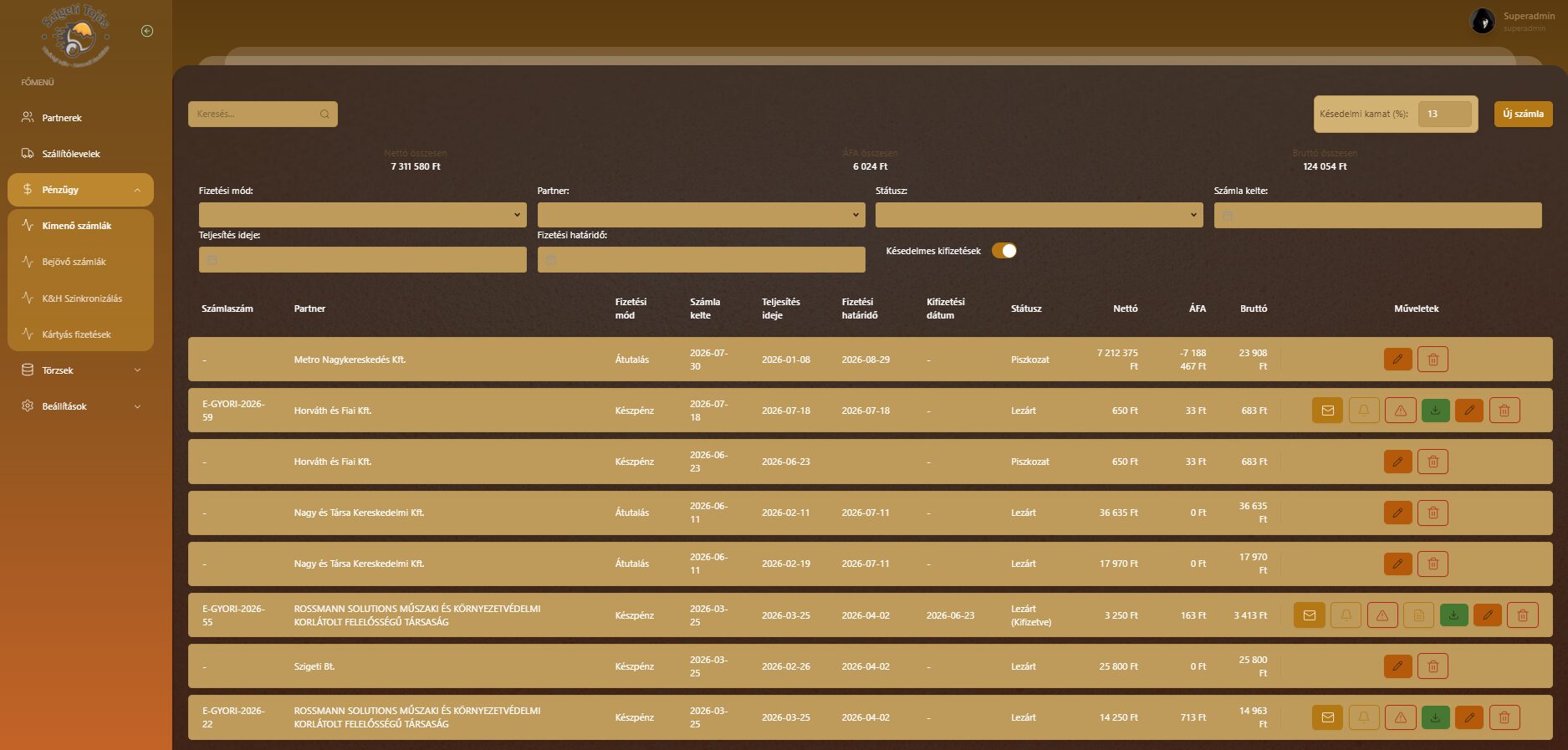The image size is (1568, 750).
Task: Send email for invoice E-GYORI-2026-59
Action: [x=1327, y=411]
